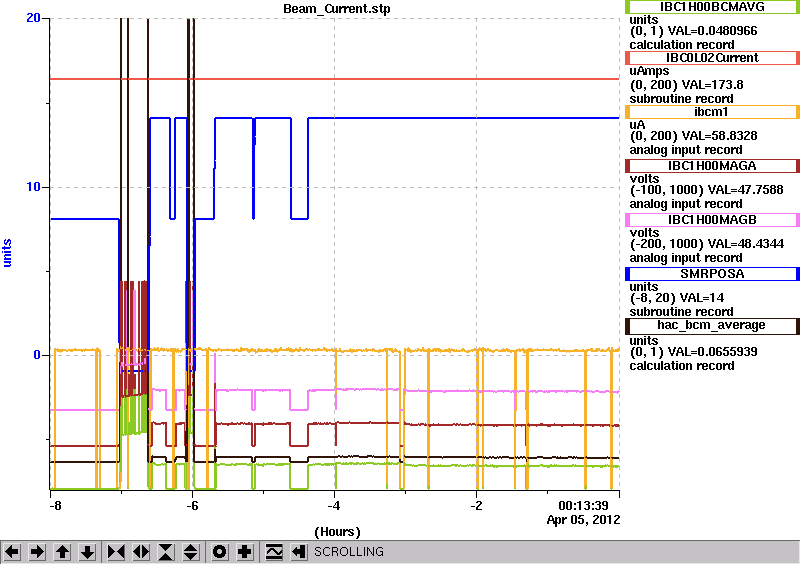Click the plus icon in the toolbar
The height and width of the screenshot is (564, 800).
pos(245,552)
